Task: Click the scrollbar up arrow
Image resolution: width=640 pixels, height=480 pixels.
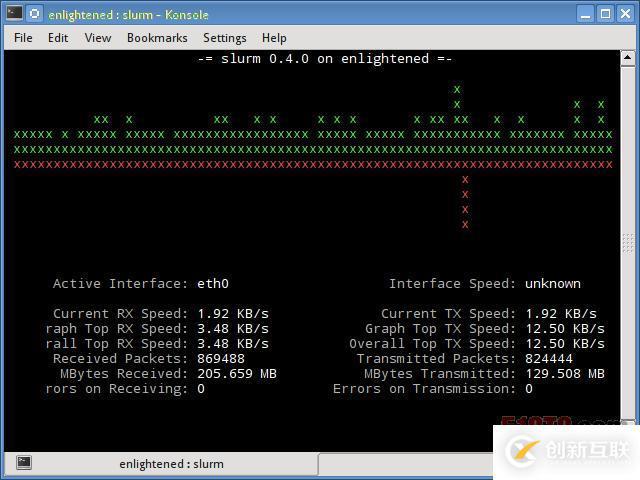Action: tap(628, 58)
